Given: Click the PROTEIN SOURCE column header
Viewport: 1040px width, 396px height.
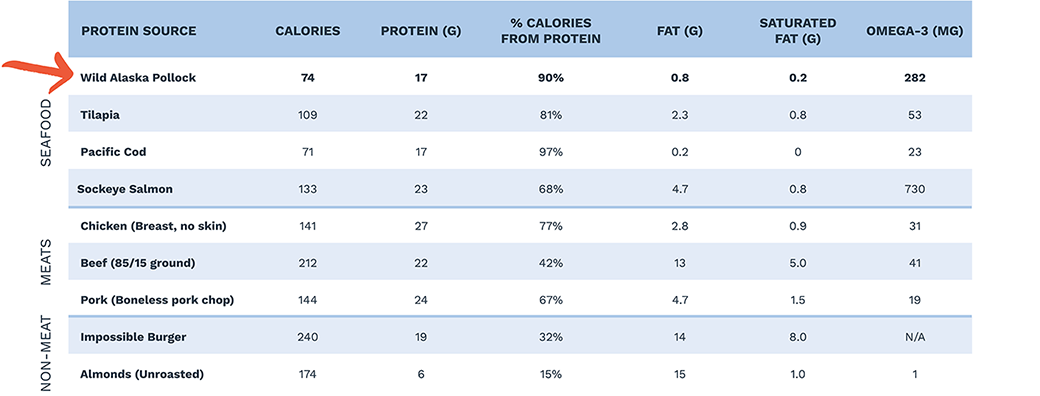Looking at the screenshot, I should pyautogui.click(x=138, y=31).
